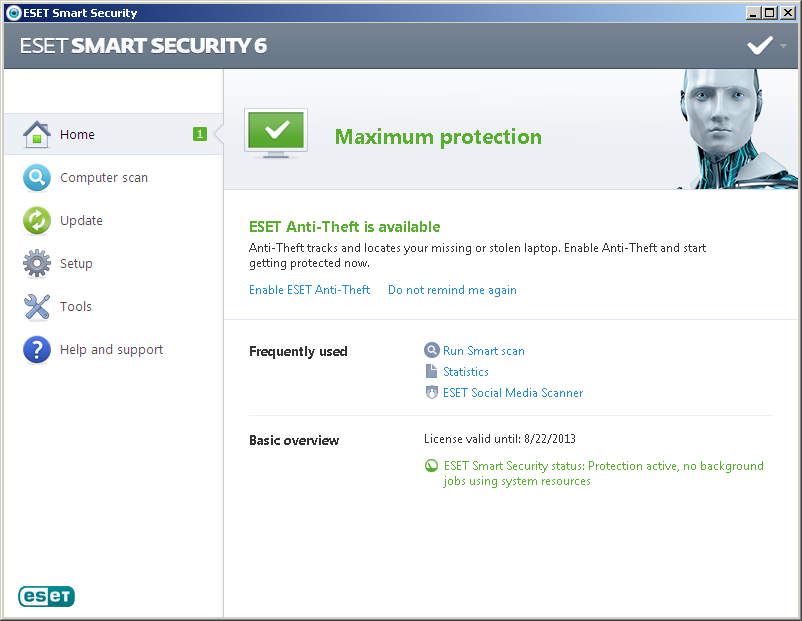Click the green Update arrows icon

pyautogui.click(x=37, y=221)
